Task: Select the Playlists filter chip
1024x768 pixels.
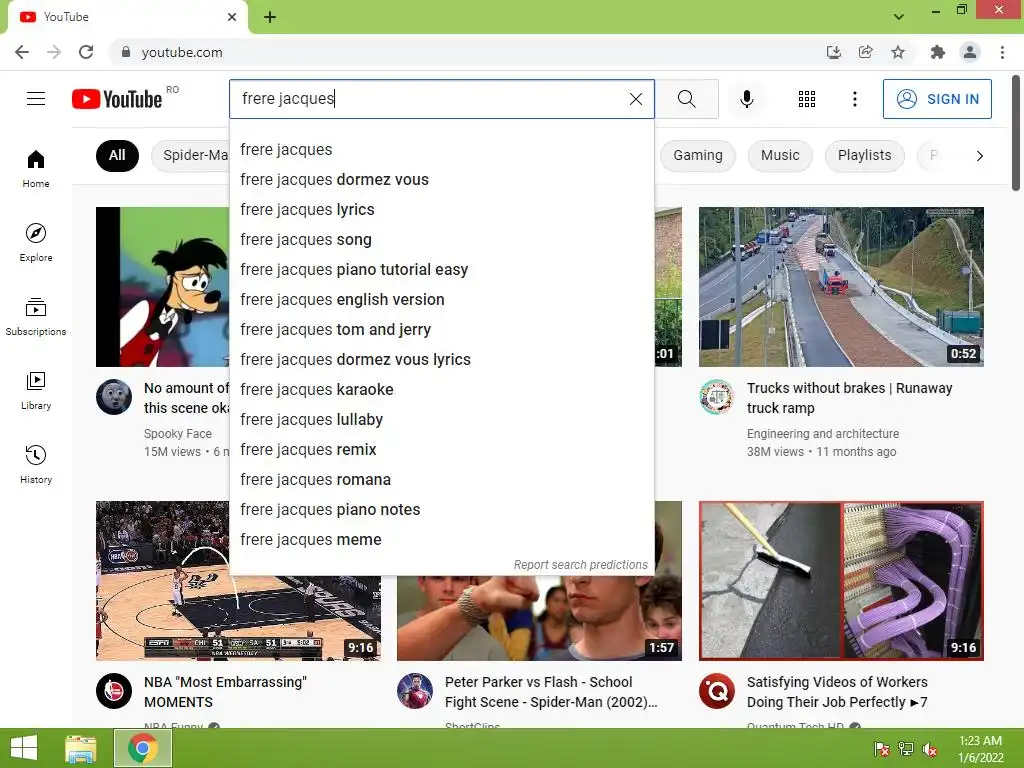Action: coord(864,155)
